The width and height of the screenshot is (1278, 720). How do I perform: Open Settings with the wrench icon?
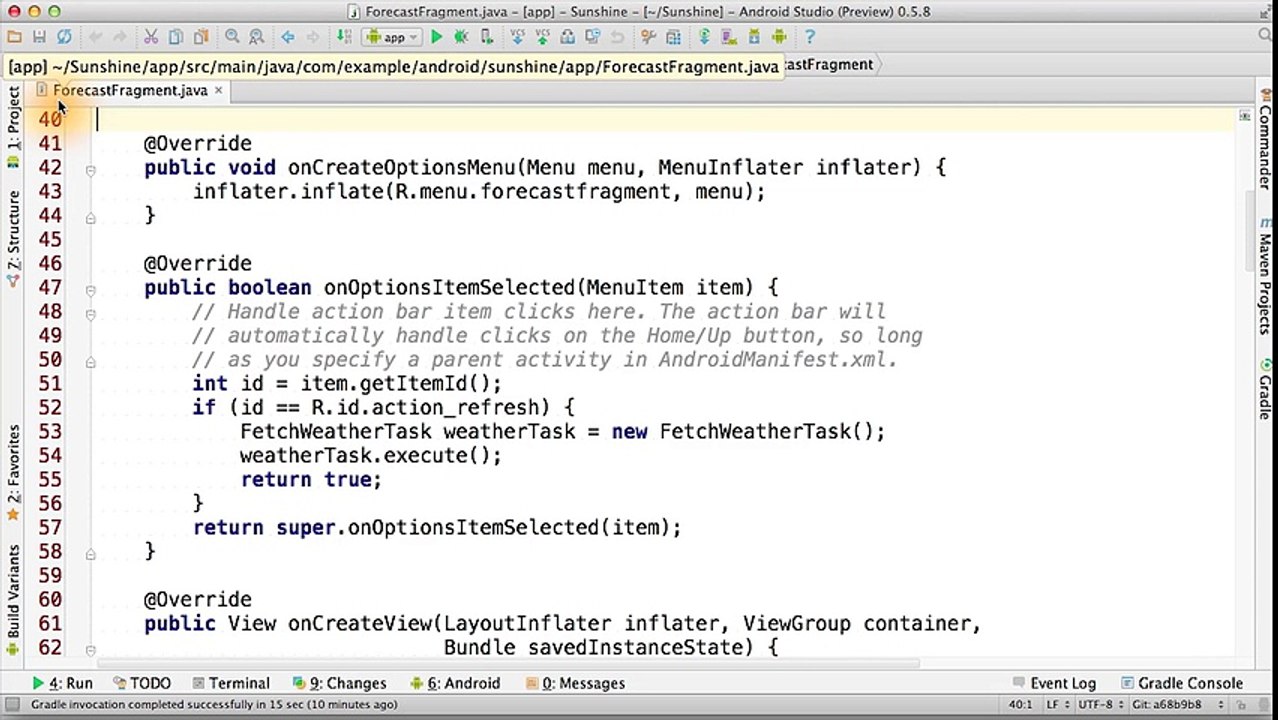[649, 37]
